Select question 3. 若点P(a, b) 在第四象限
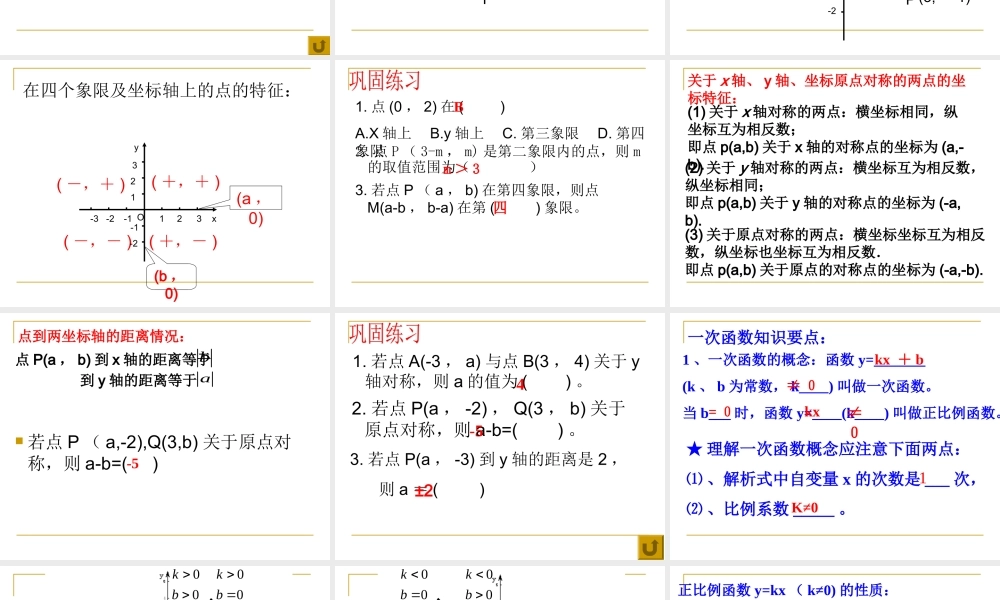 point(476,198)
